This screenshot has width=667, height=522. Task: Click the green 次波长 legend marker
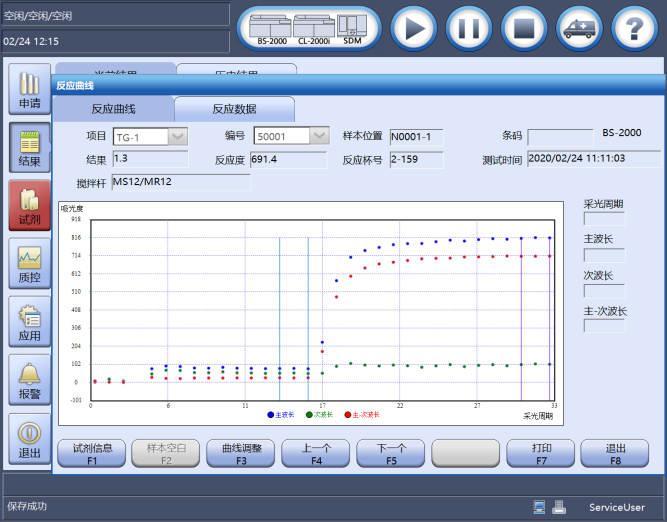(309, 415)
